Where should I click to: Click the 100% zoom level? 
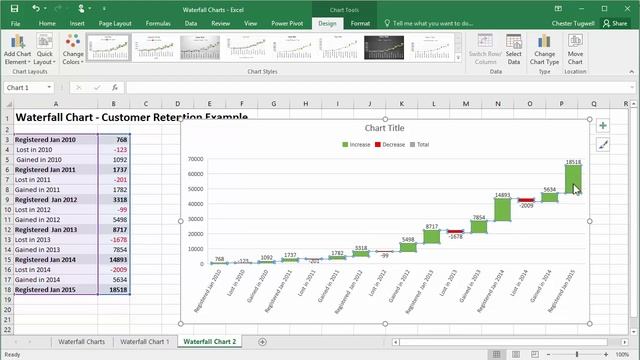pos(622,354)
